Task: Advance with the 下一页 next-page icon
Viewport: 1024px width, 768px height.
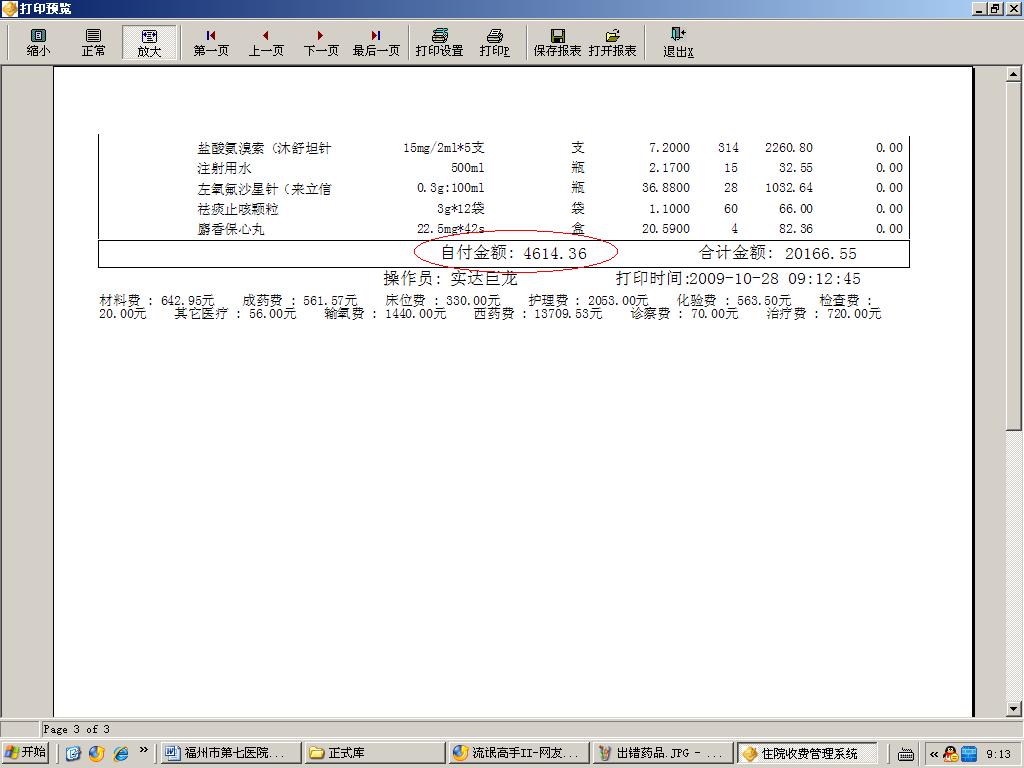Action: [x=321, y=42]
